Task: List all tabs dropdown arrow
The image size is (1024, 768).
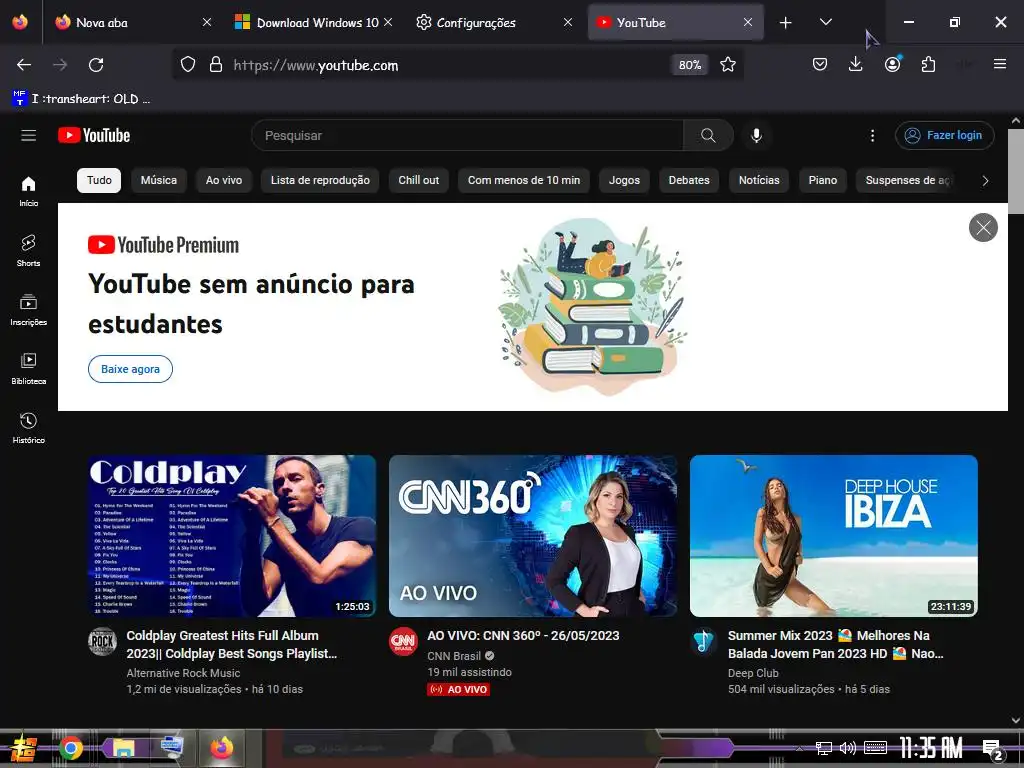Action: (825, 23)
